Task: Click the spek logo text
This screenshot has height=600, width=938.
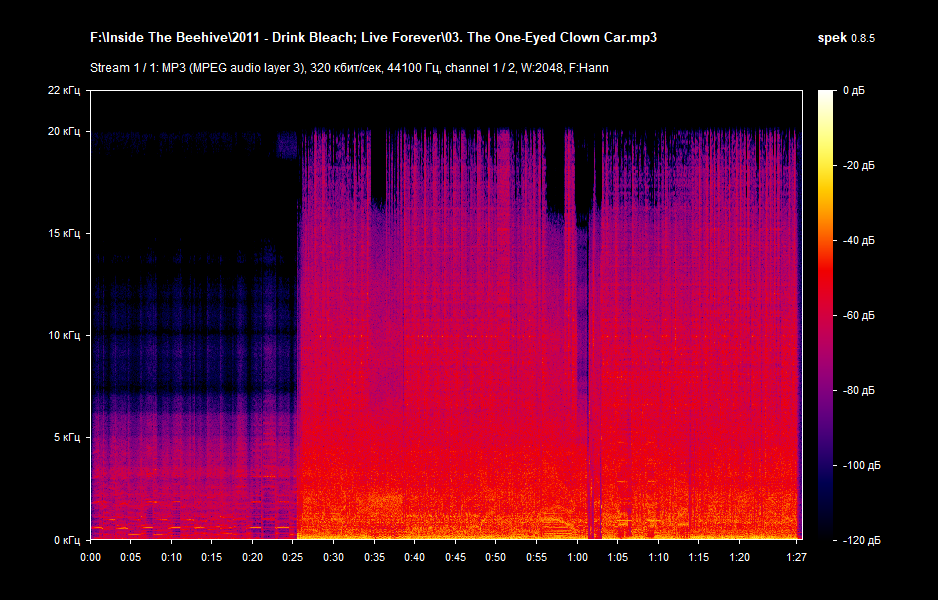Action: (831, 38)
